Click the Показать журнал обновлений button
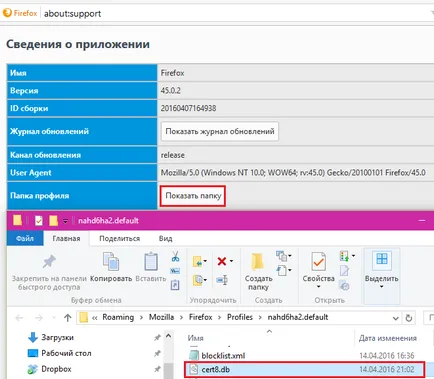This screenshot has width=434, height=379. pos(220,131)
